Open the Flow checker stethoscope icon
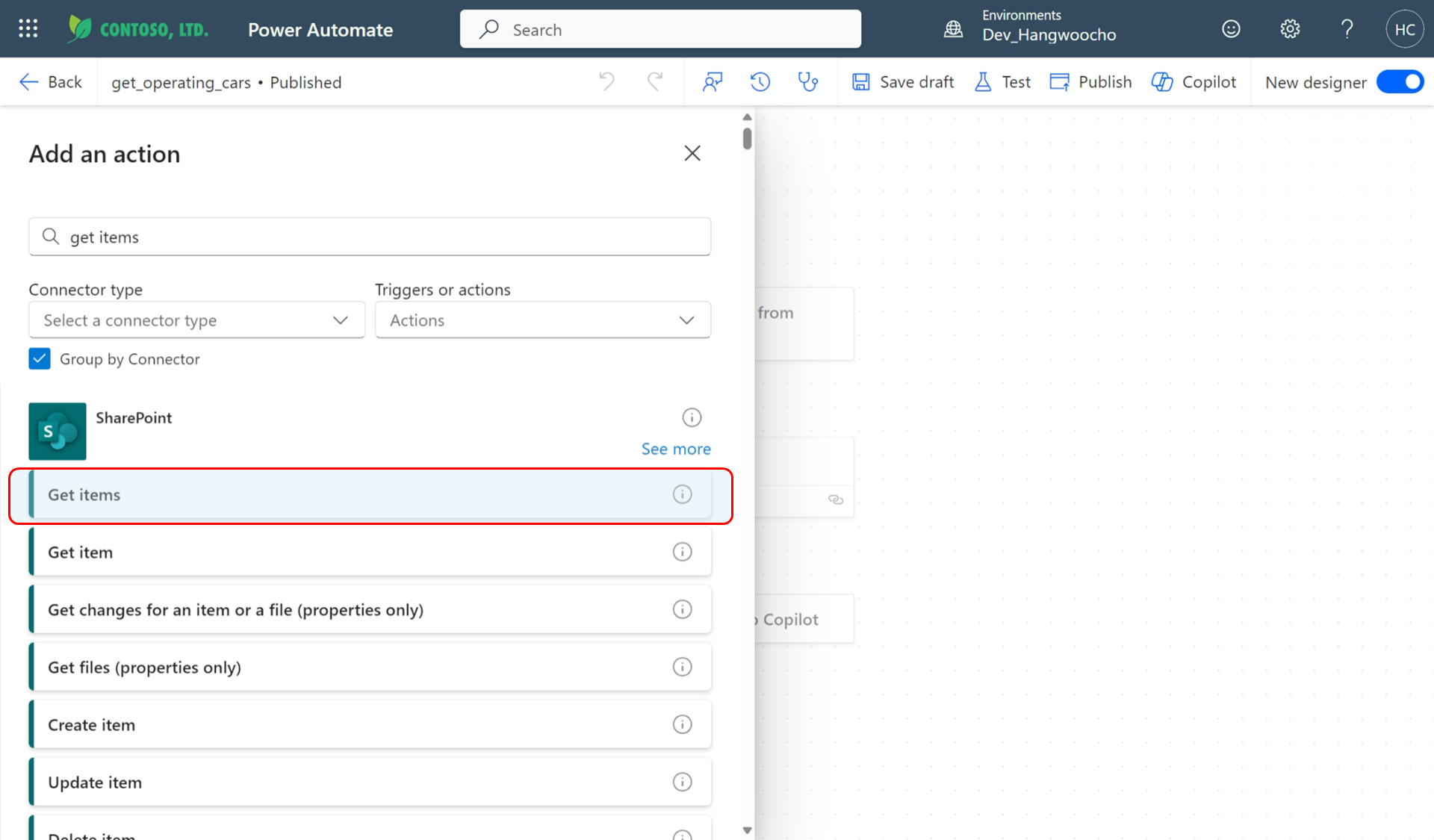Screen dimensions: 1434x840 click(808, 81)
